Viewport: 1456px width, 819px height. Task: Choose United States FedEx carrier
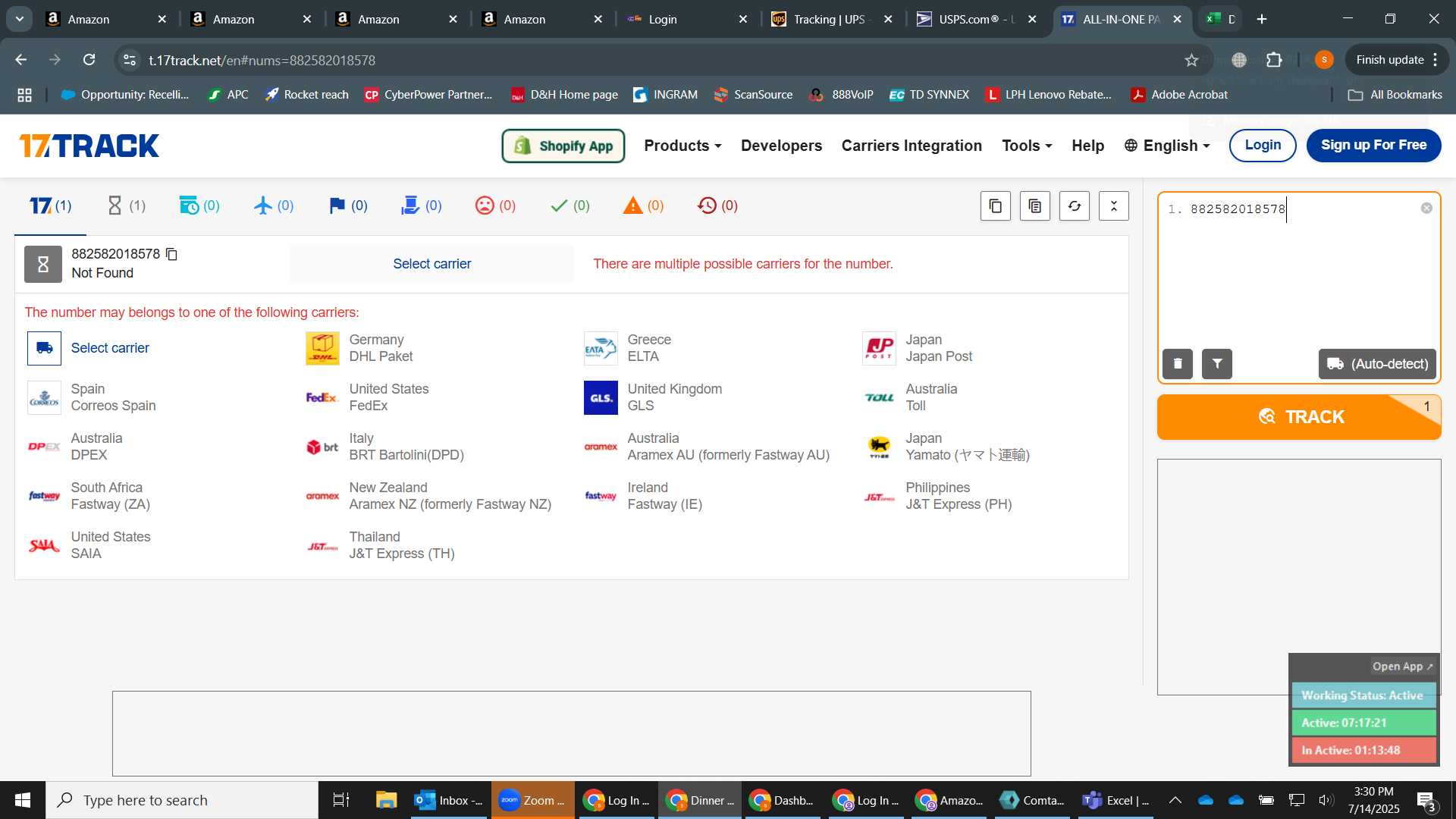tap(368, 397)
